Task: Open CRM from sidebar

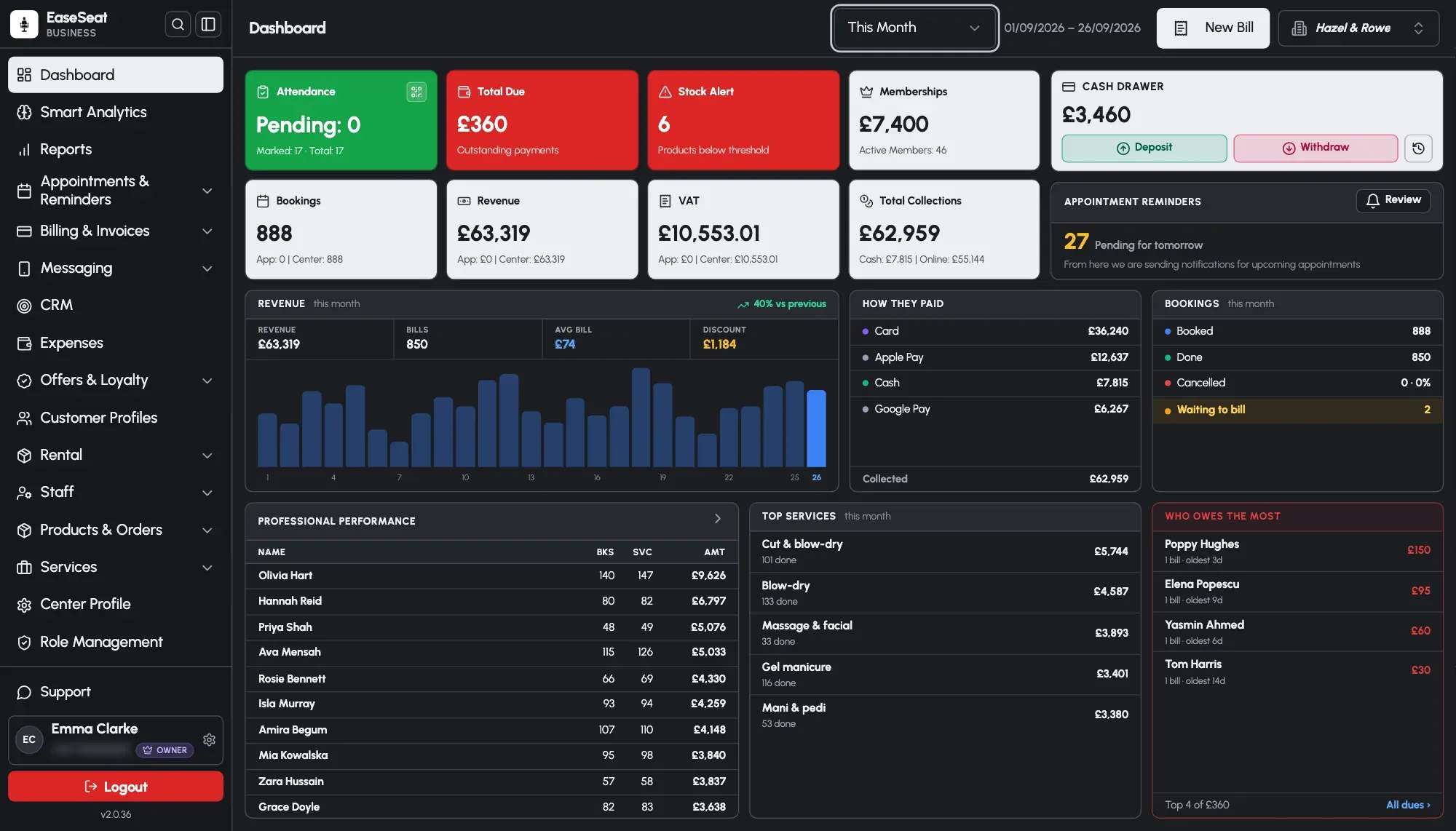Action: [116, 306]
